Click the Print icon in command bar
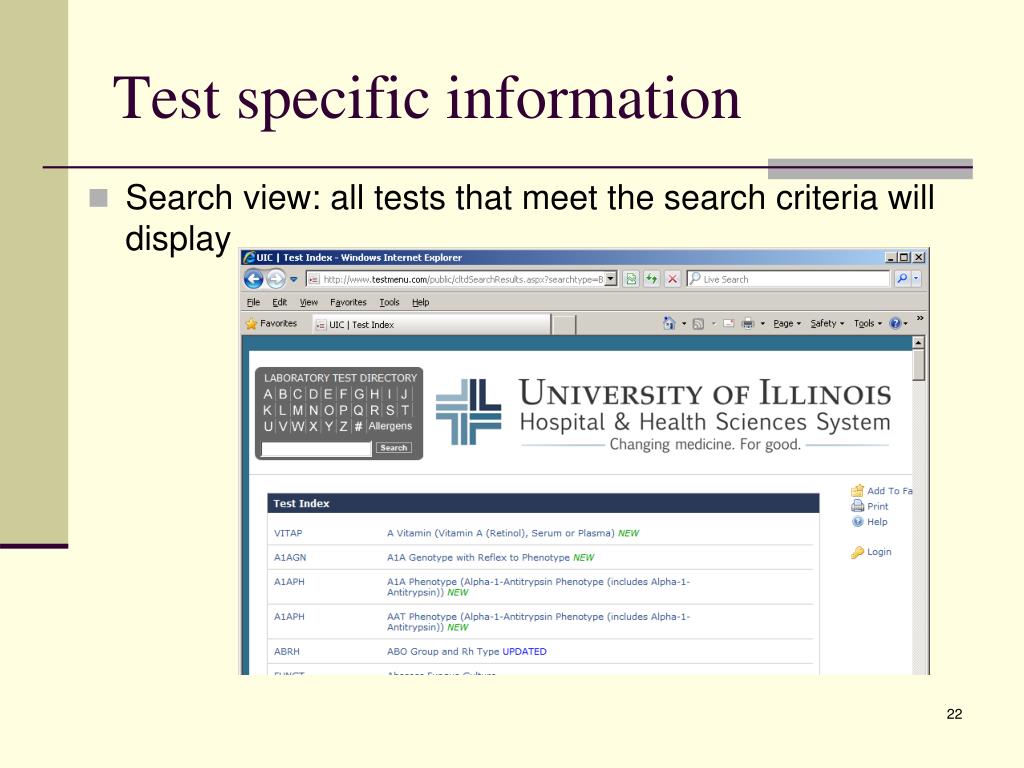1024x768 pixels. point(748,323)
